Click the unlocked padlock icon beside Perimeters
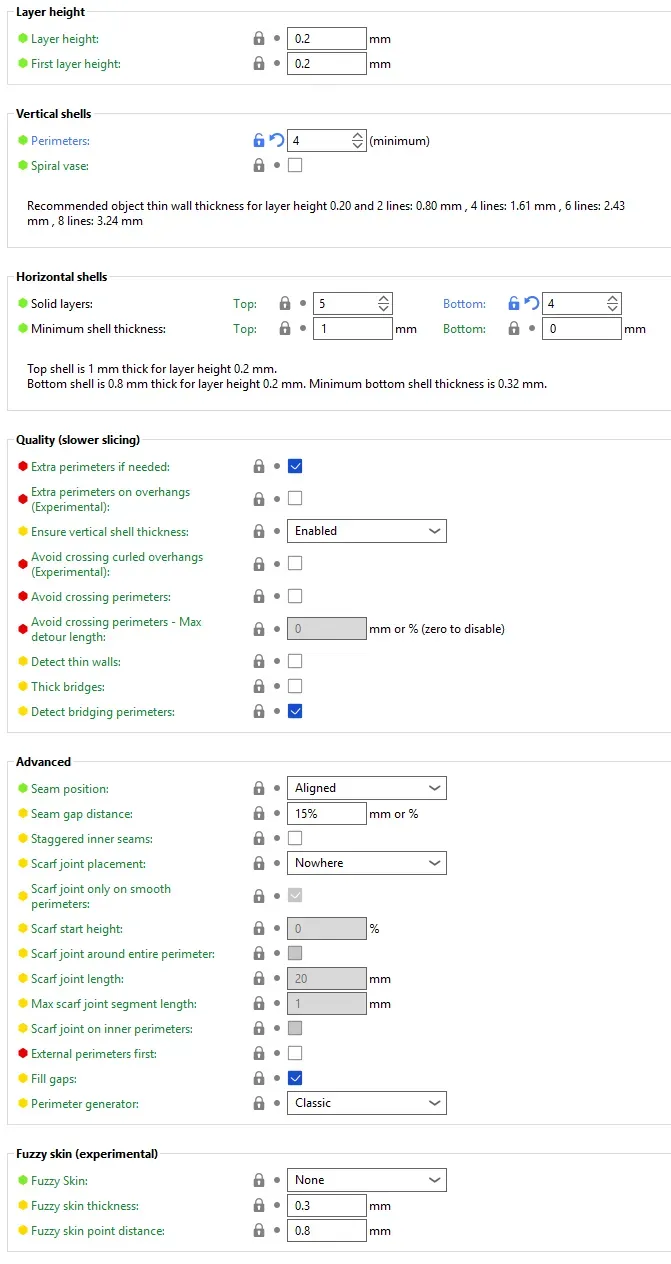671x1264 pixels. point(259,141)
